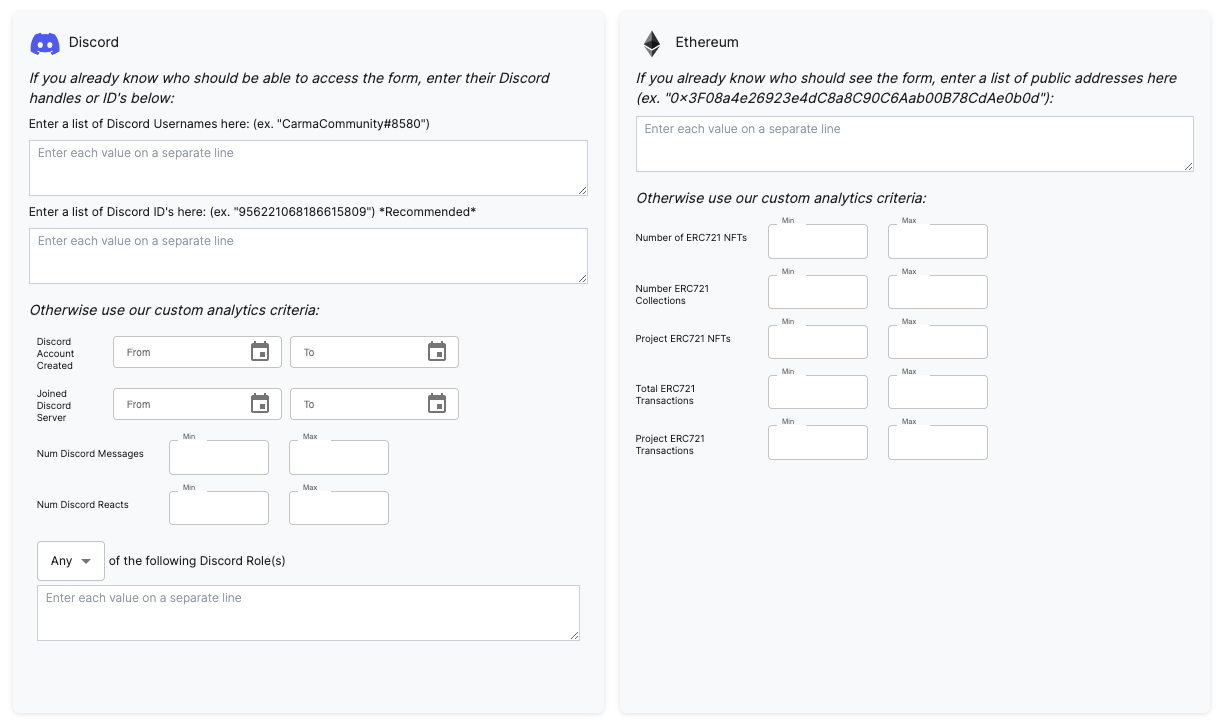This screenshot has height=720, width=1224.
Task: Focus the Discord Role(s) textarea
Action: (x=308, y=613)
